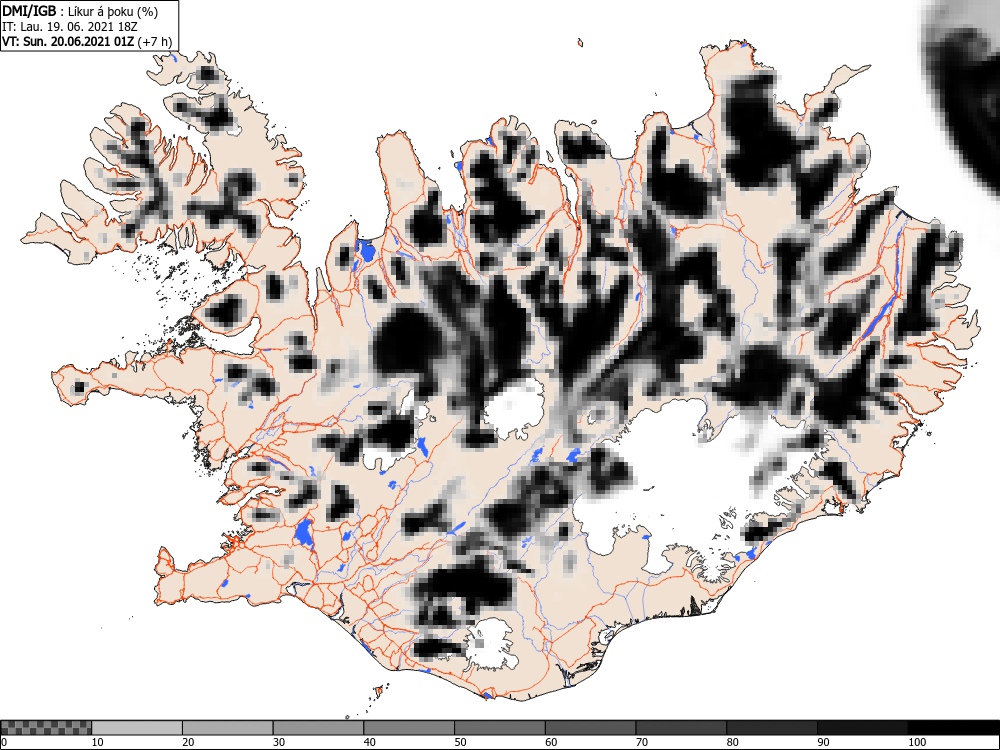This screenshot has width=1000, height=750.
Task: Click the legend label '70'
Action: pyautogui.click(x=642, y=742)
